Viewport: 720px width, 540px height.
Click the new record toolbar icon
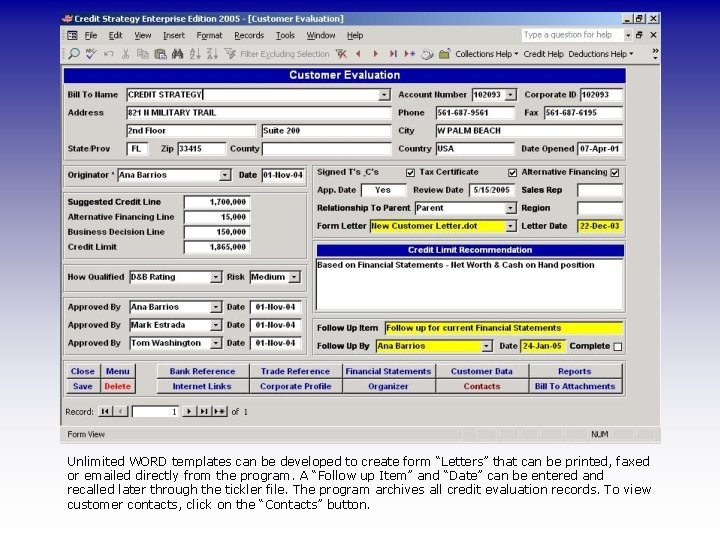click(x=410, y=54)
